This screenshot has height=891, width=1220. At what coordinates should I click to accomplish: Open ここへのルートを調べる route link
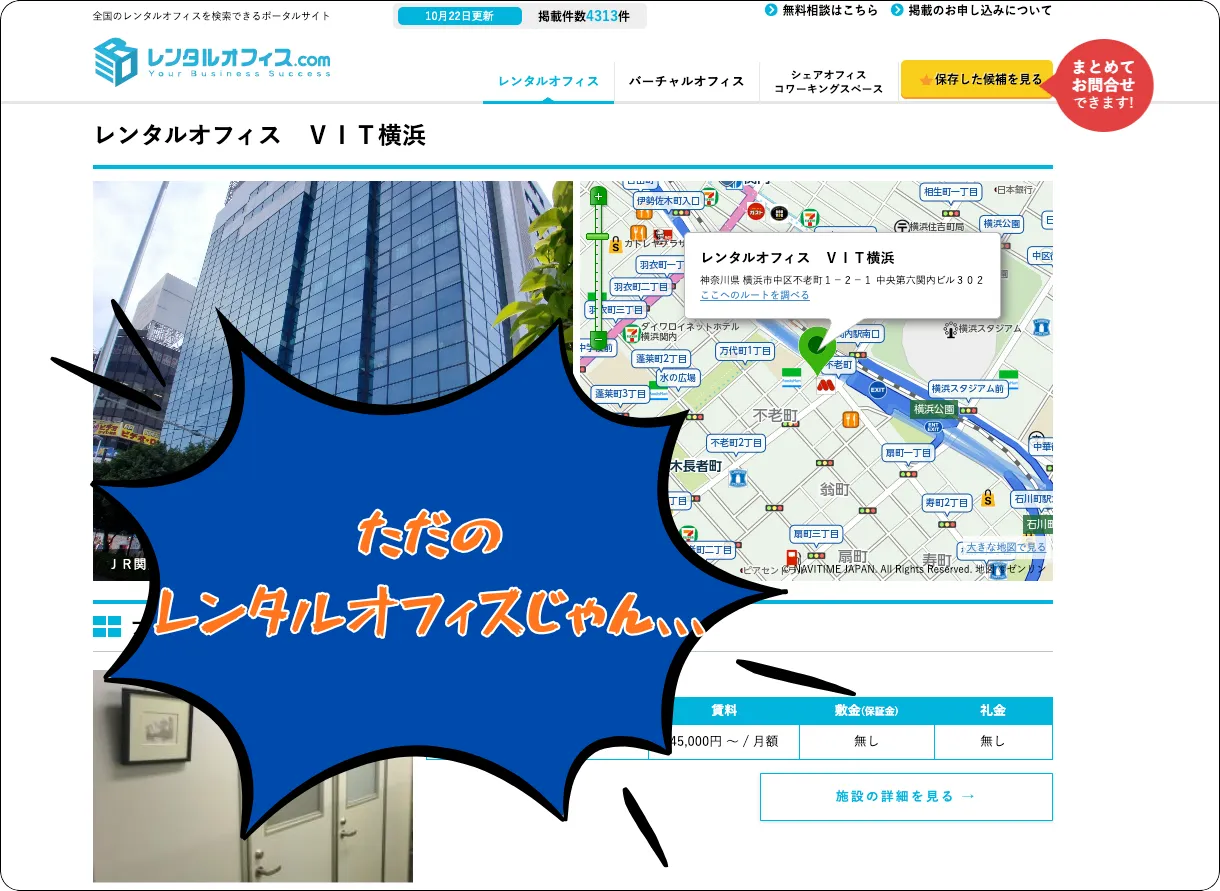(755, 295)
